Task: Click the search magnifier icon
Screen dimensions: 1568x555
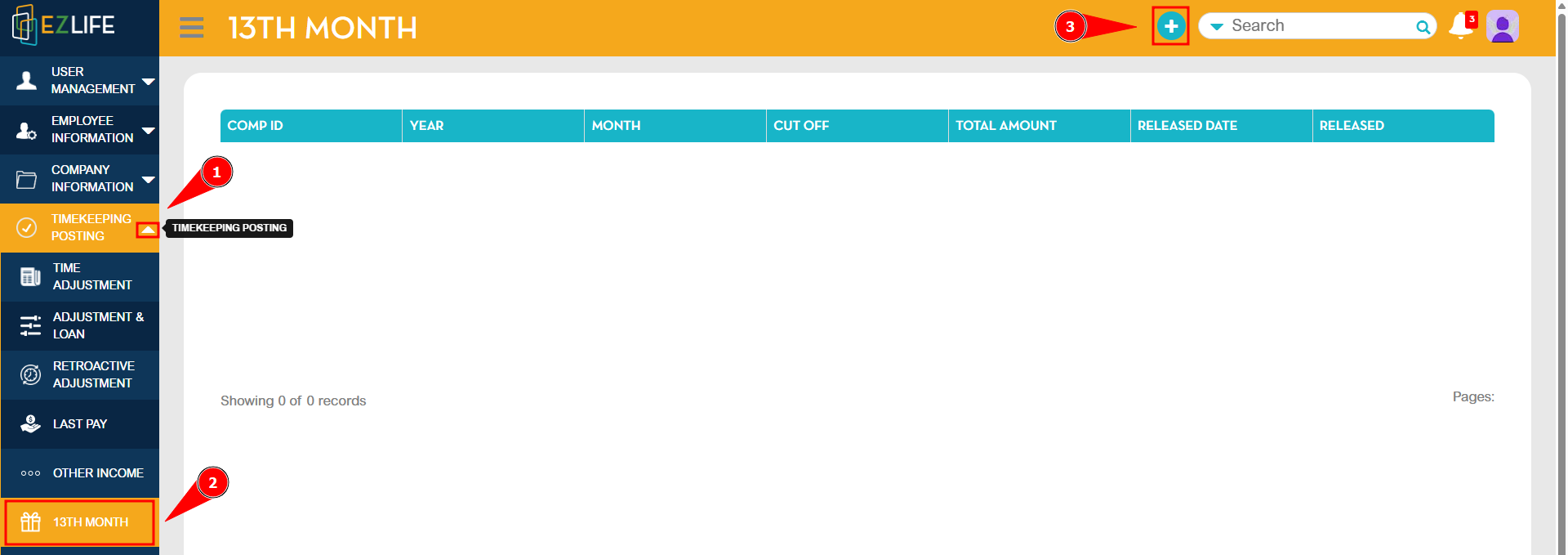Action: 1423,27
